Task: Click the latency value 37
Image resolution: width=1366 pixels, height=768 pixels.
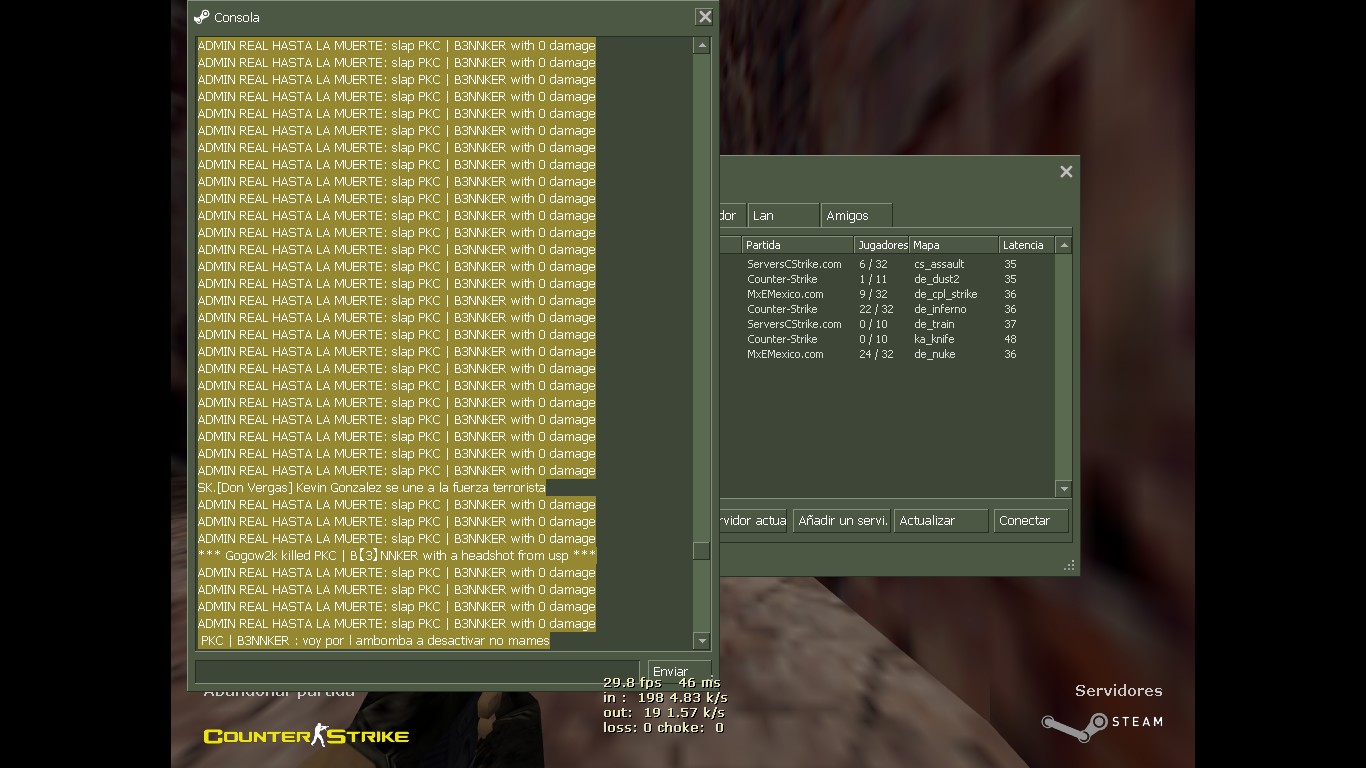Action: click(x=1010, y=325)
